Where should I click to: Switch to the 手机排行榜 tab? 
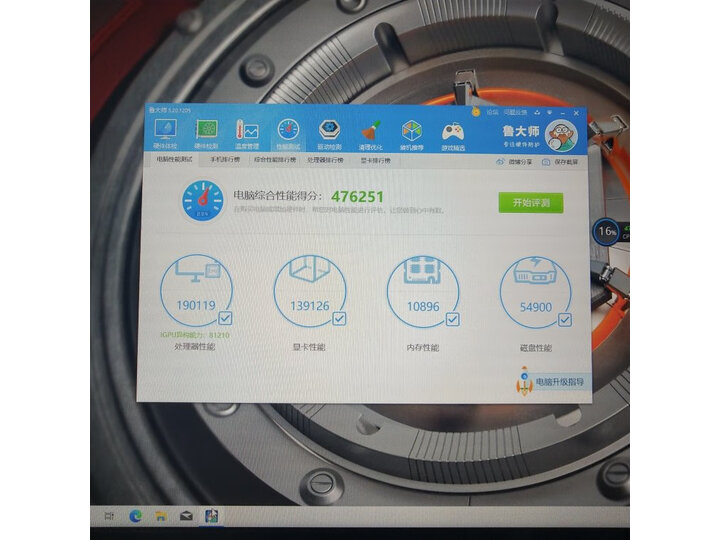pyautogui.click(x=225, y=160)
